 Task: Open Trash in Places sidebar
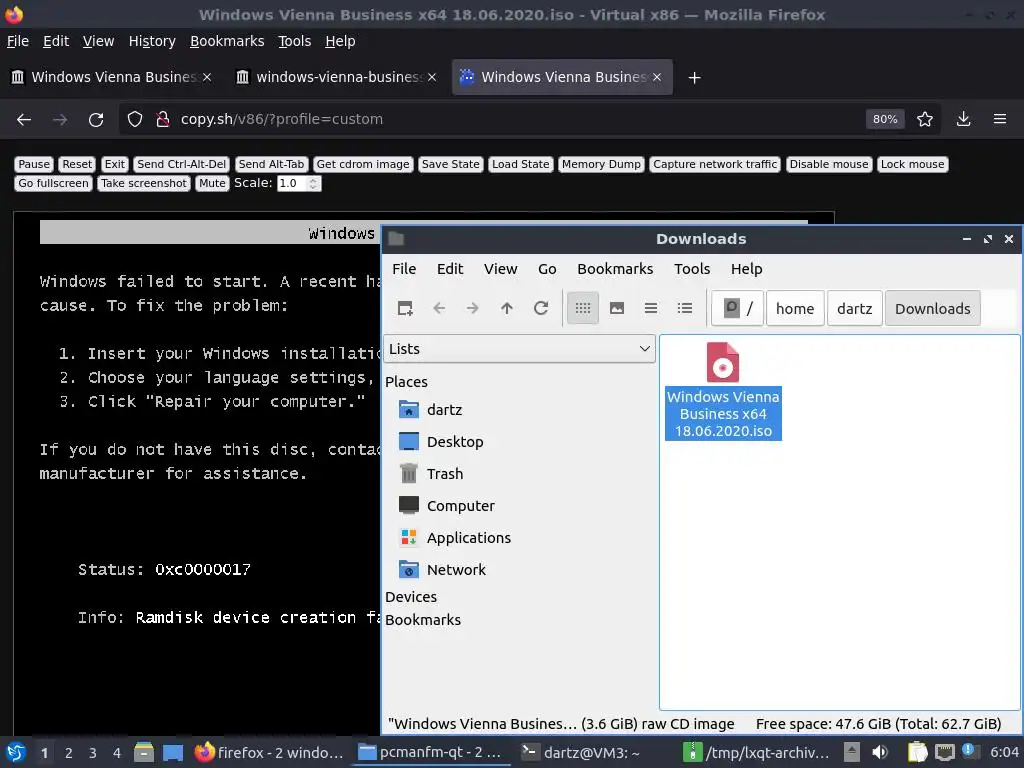coord(431,474)
